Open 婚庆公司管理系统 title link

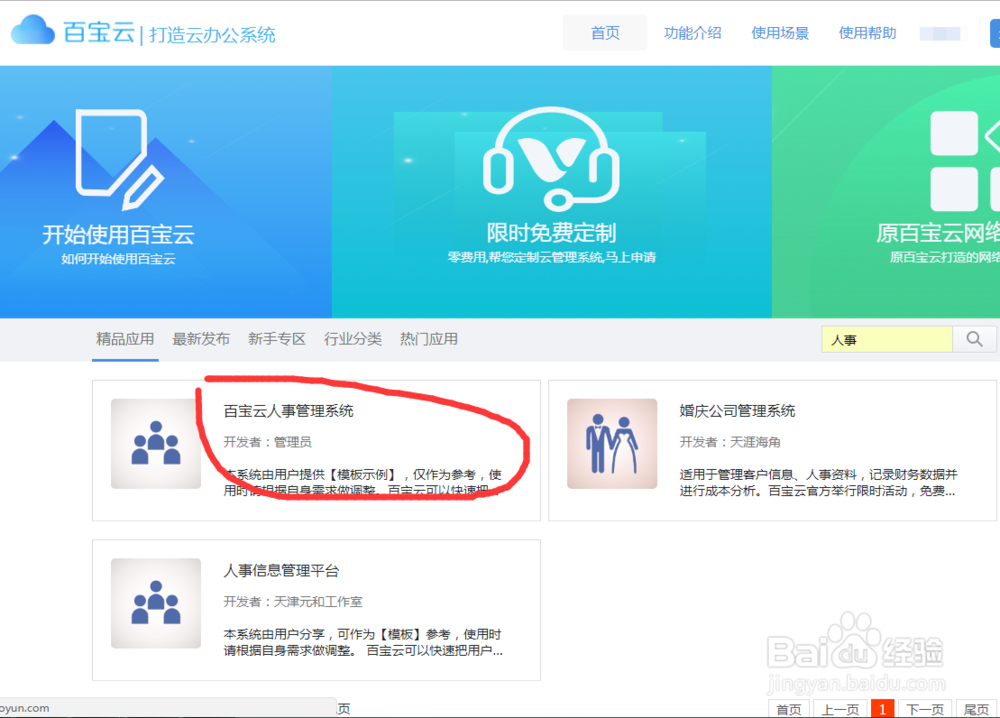pos(737,411)
